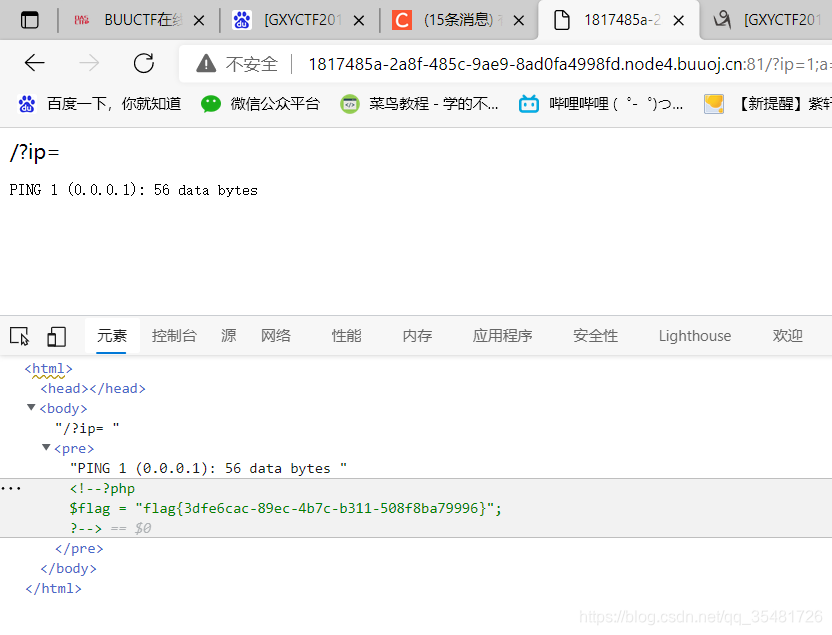This screenshot has width=832, height=635.
Task: Close the (15条消息) tab
Action: click(519, 21)
